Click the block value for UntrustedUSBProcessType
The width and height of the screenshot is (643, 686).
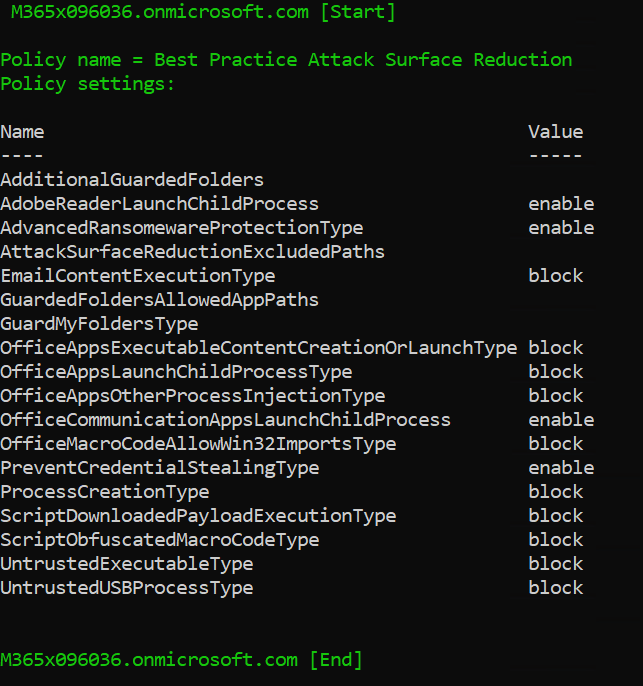pyautogui.click(x=555, y=588)
